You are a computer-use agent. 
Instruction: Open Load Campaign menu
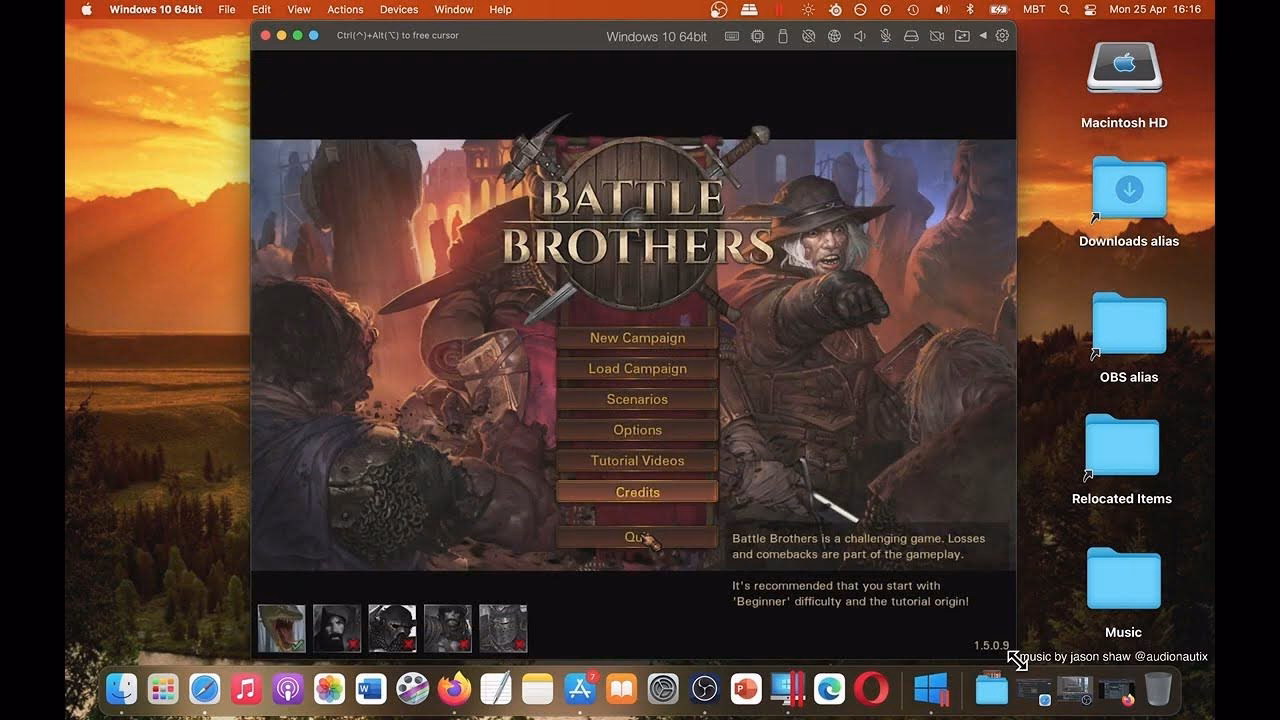637,369
